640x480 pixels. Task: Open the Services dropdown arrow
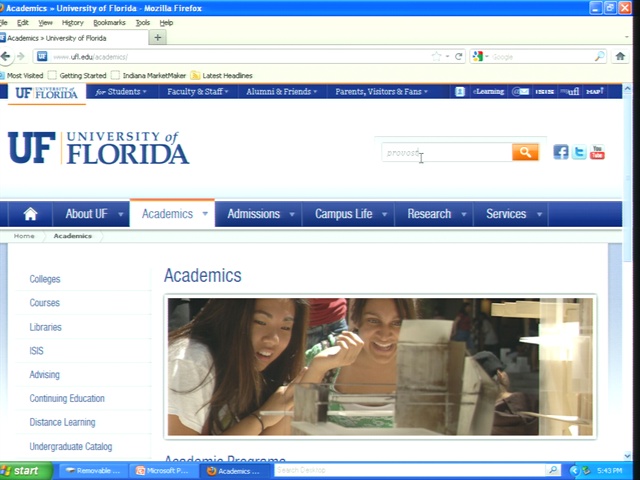pos(540,214)
